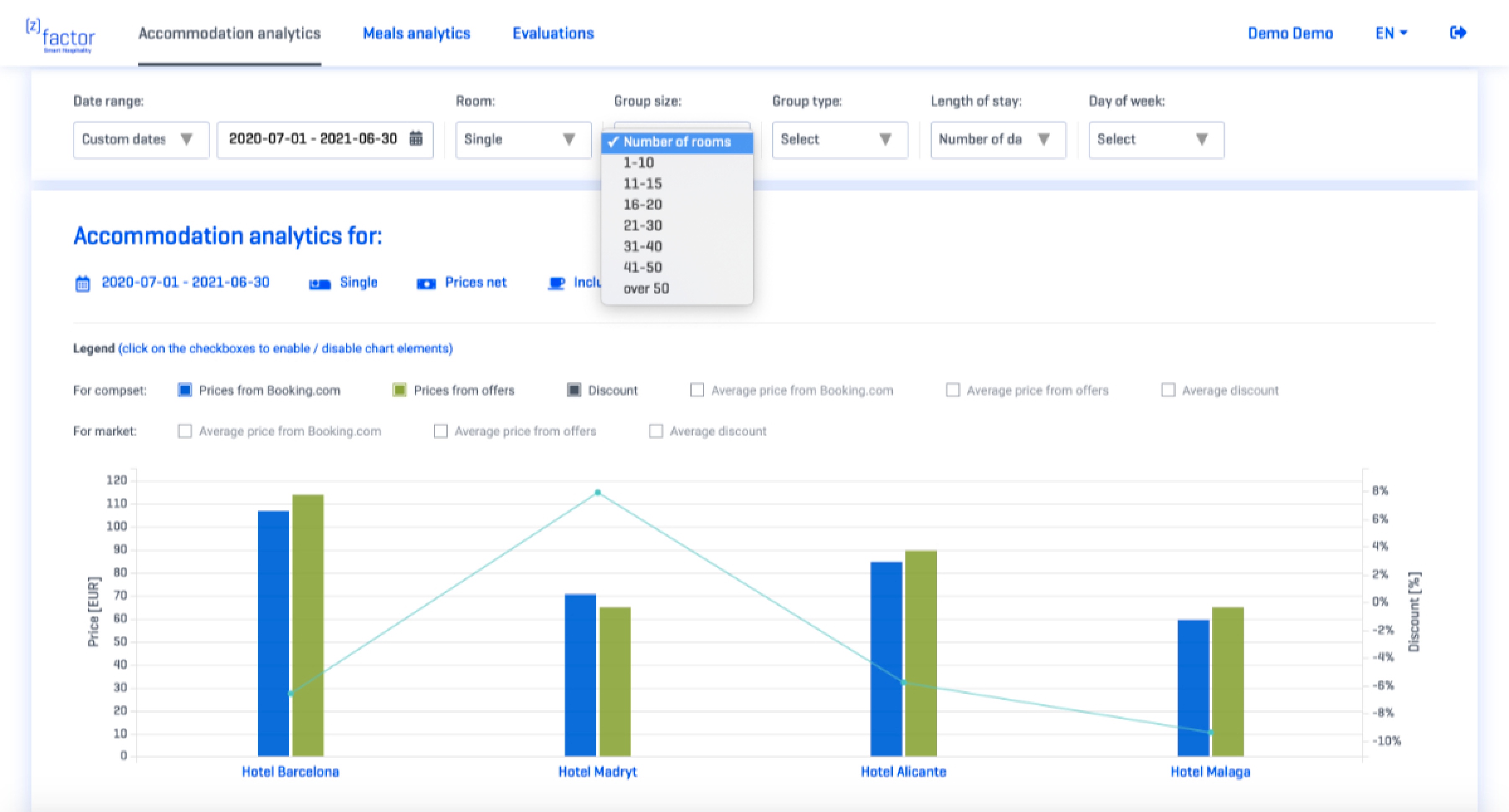Click the bed icon beside Single
The width and height of the screenshot is (1509, 812).
(319, 283)
